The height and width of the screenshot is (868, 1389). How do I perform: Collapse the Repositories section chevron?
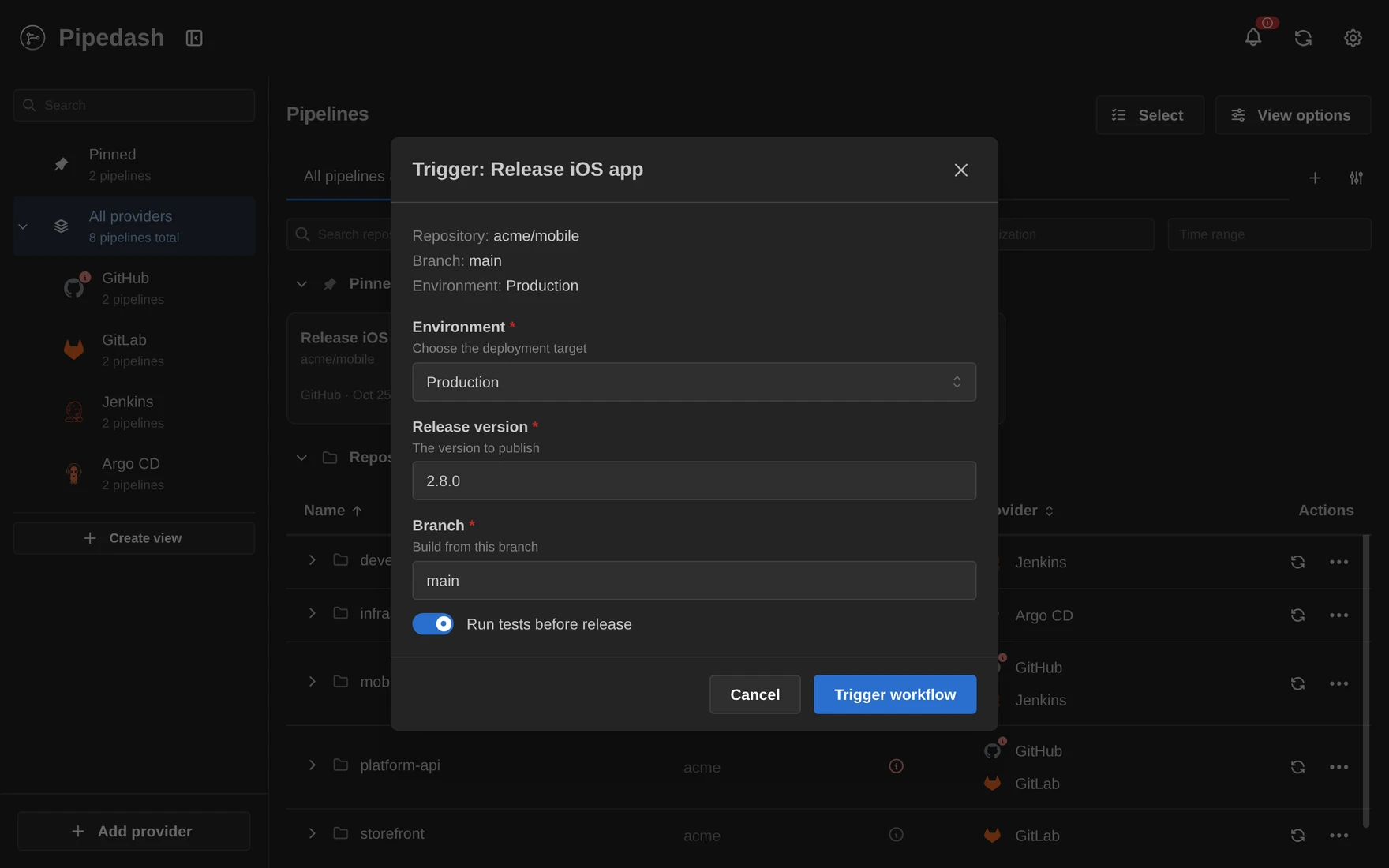click(x=301, y=458)
